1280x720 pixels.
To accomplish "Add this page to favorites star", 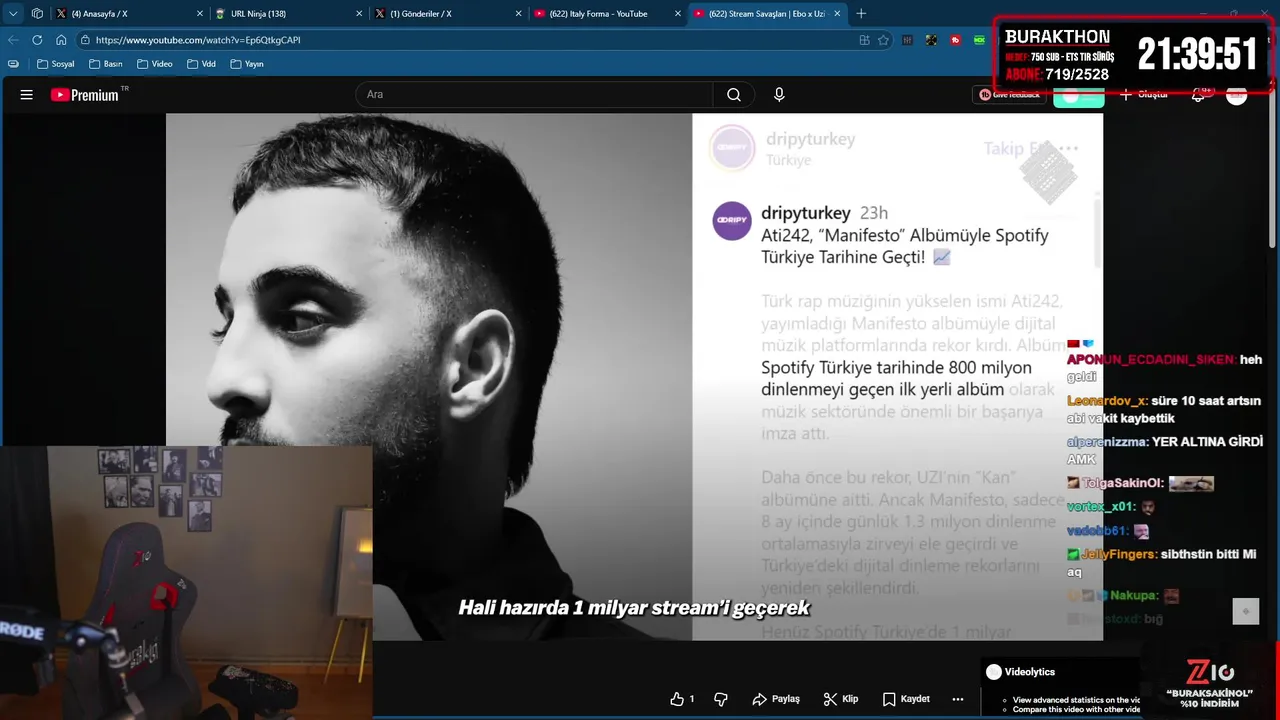I will click(883, 40).
